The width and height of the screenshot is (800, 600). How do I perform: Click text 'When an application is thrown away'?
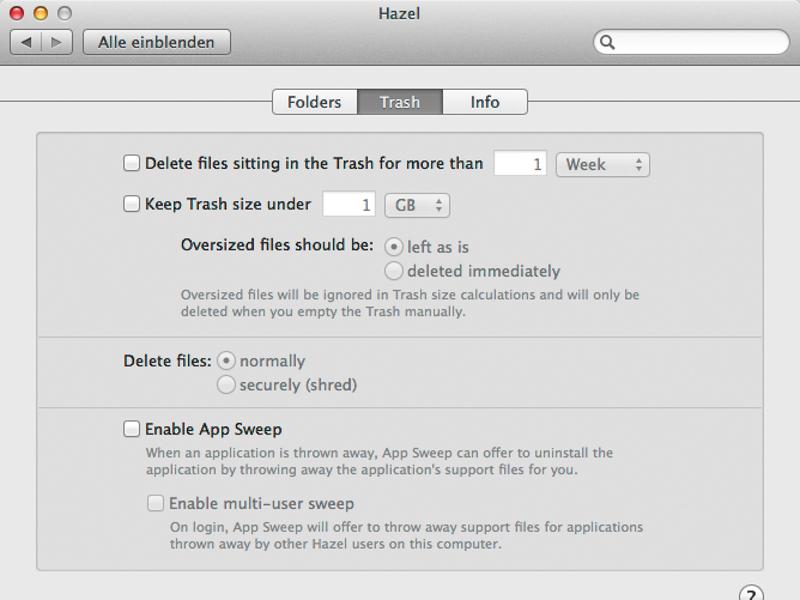(261, 453)
